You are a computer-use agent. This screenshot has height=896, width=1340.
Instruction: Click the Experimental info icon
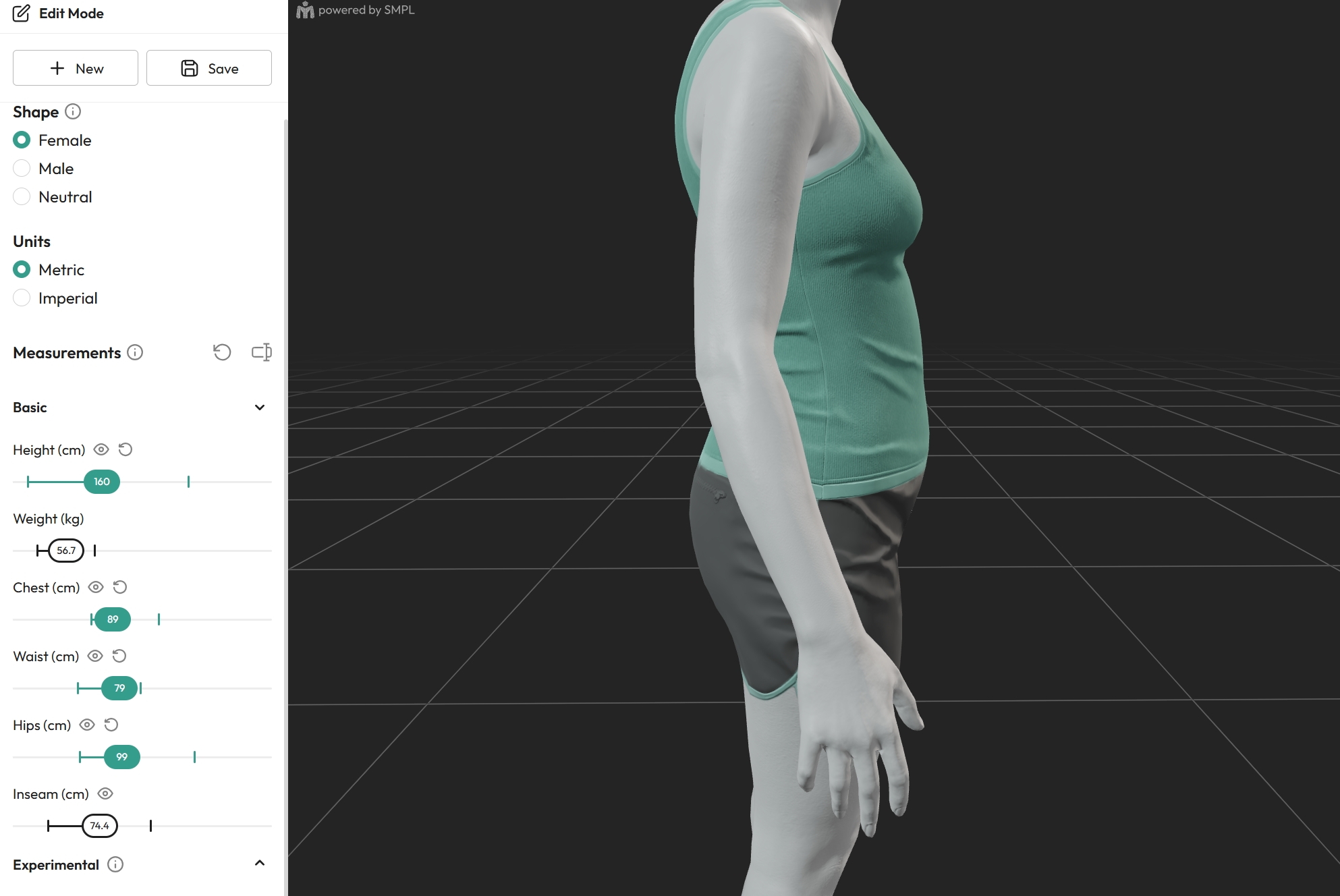(x=115, y=864)
